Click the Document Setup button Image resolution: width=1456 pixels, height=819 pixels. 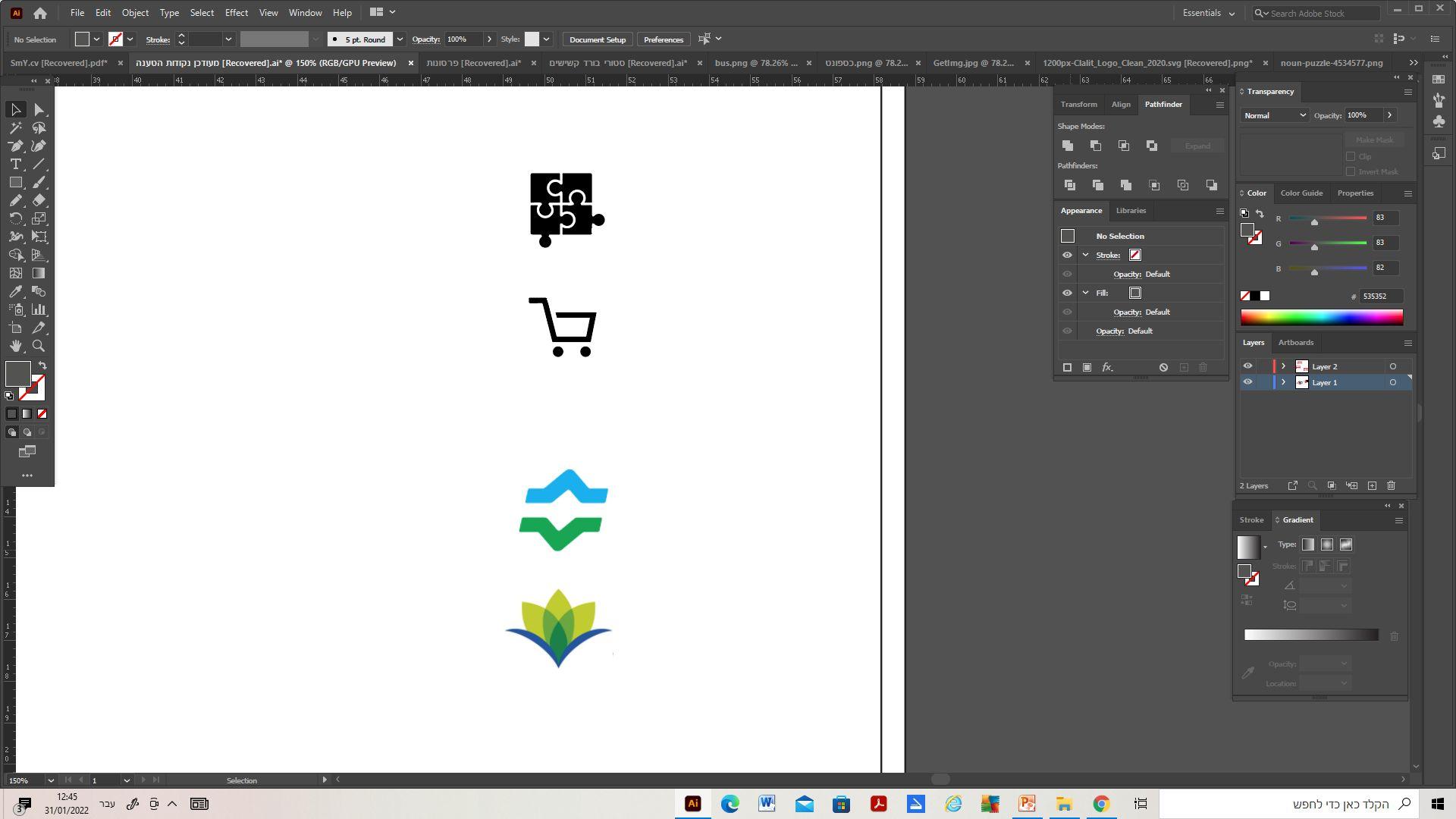(598, 39)
